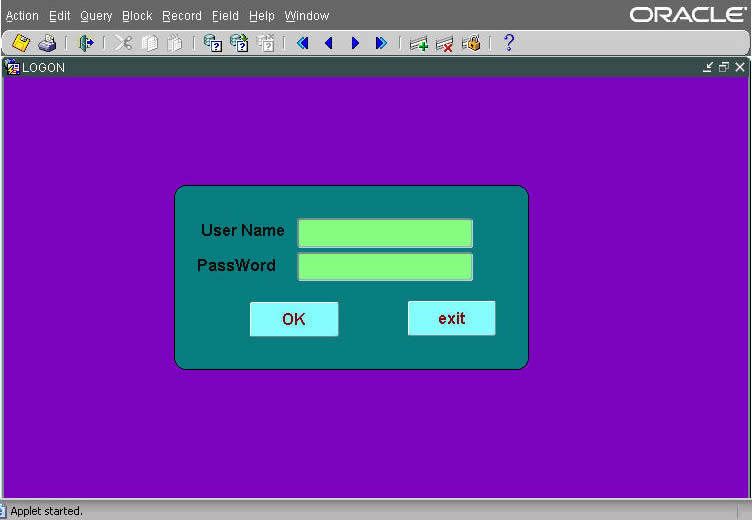Click the Insert Record icon
Screen dimensions: 752x520
click(419, 43)
